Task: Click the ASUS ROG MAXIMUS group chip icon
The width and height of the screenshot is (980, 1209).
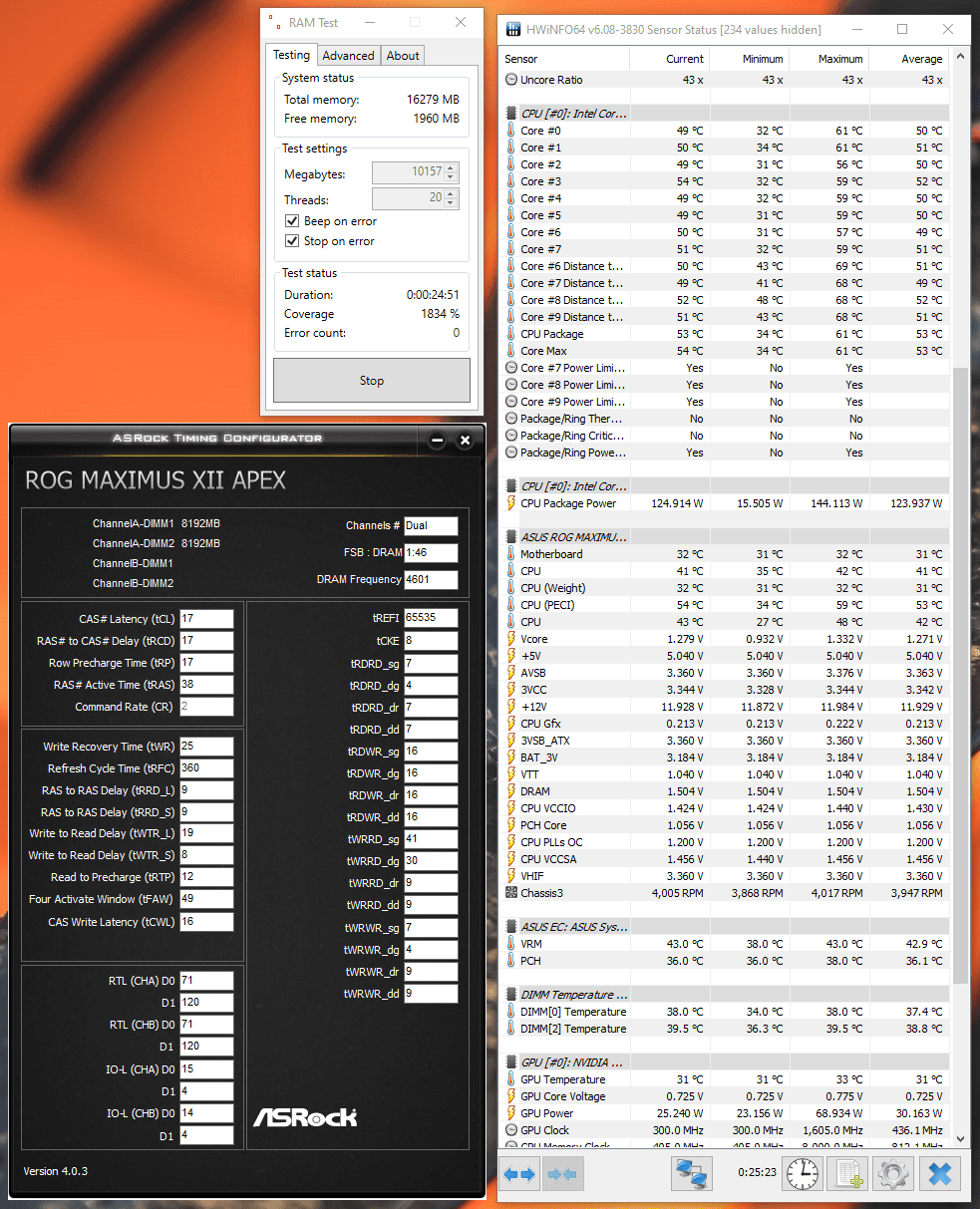Action: [511, 537]
